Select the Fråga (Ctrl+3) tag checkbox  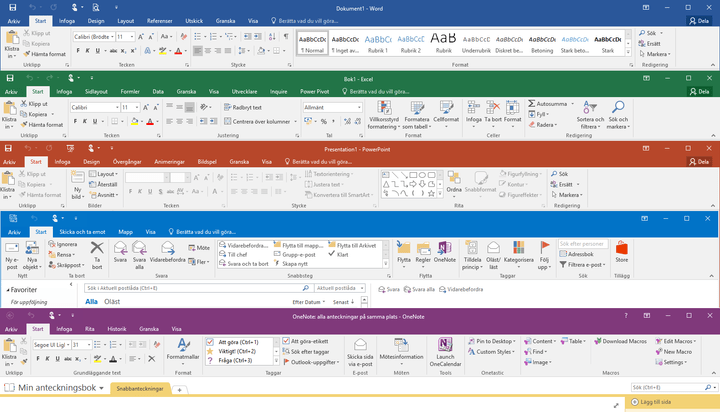[x=210, y=361]
